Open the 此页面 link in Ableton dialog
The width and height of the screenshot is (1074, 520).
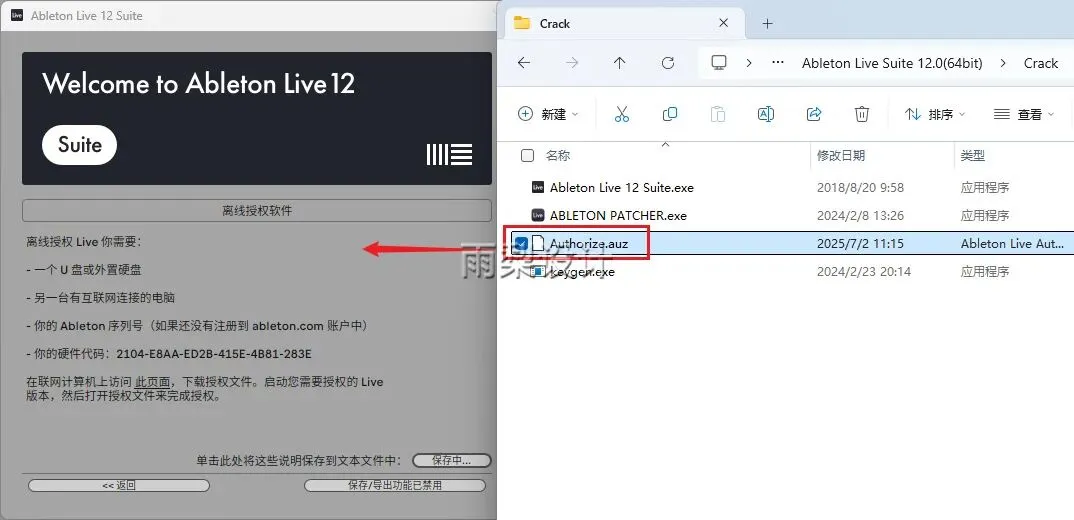pos(152,382)
